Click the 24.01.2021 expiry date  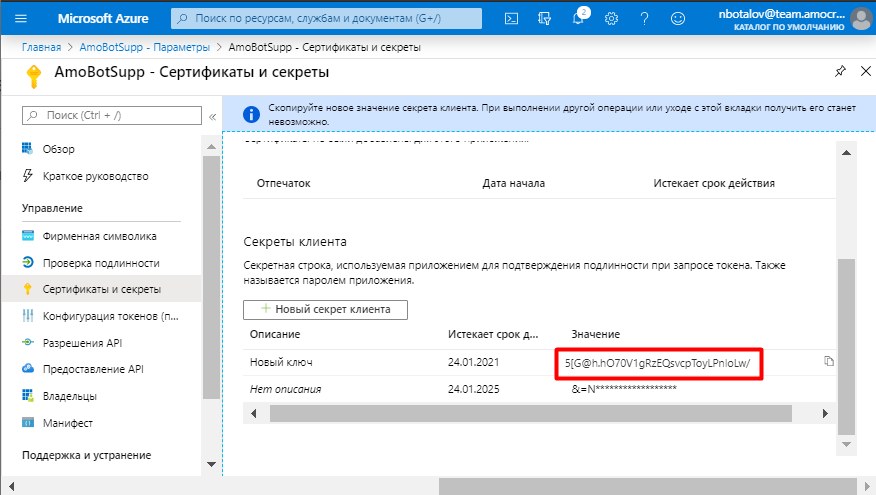click(473, 362)
